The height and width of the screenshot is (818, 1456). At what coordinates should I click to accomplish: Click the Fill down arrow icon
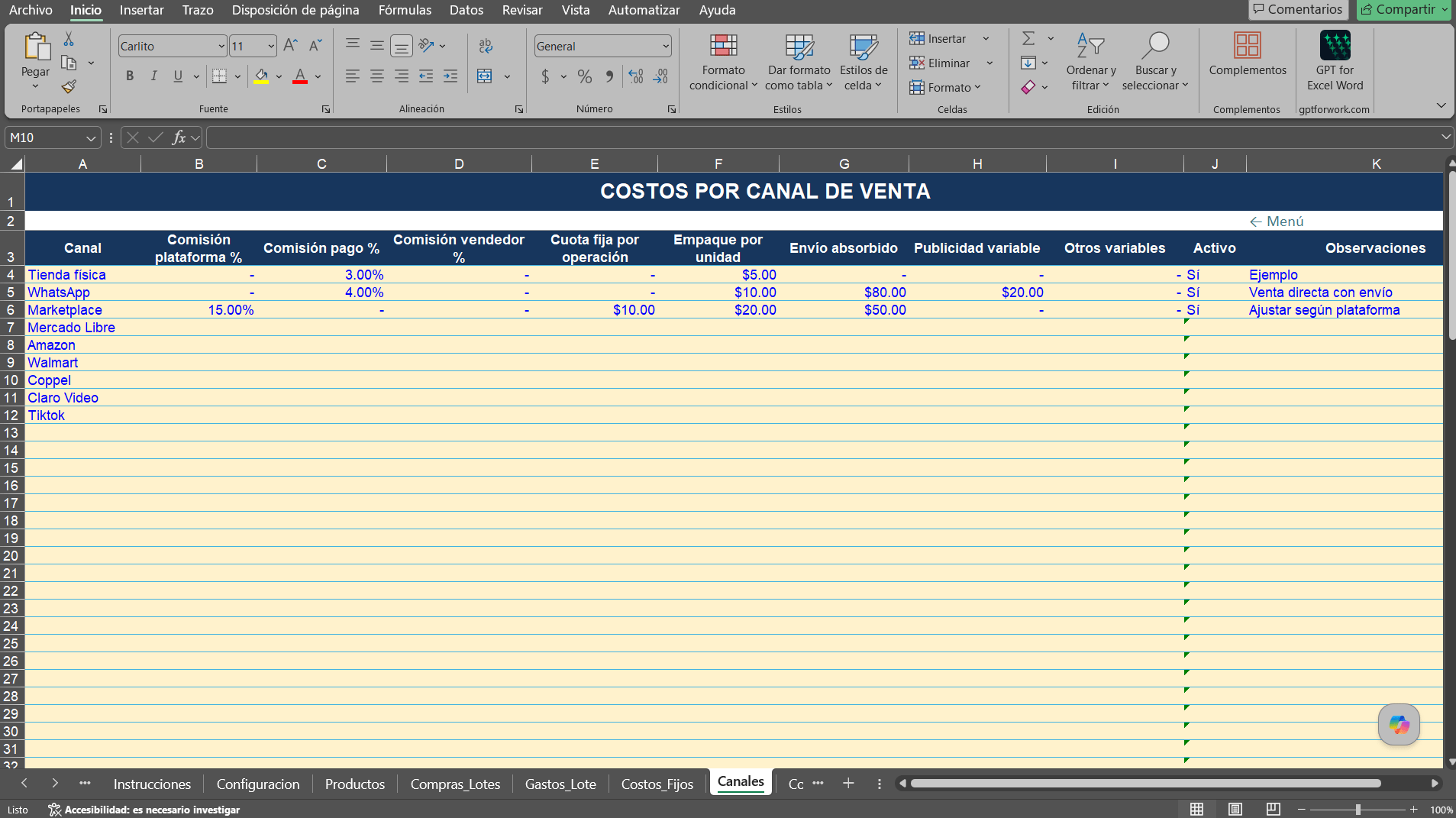1028,63
